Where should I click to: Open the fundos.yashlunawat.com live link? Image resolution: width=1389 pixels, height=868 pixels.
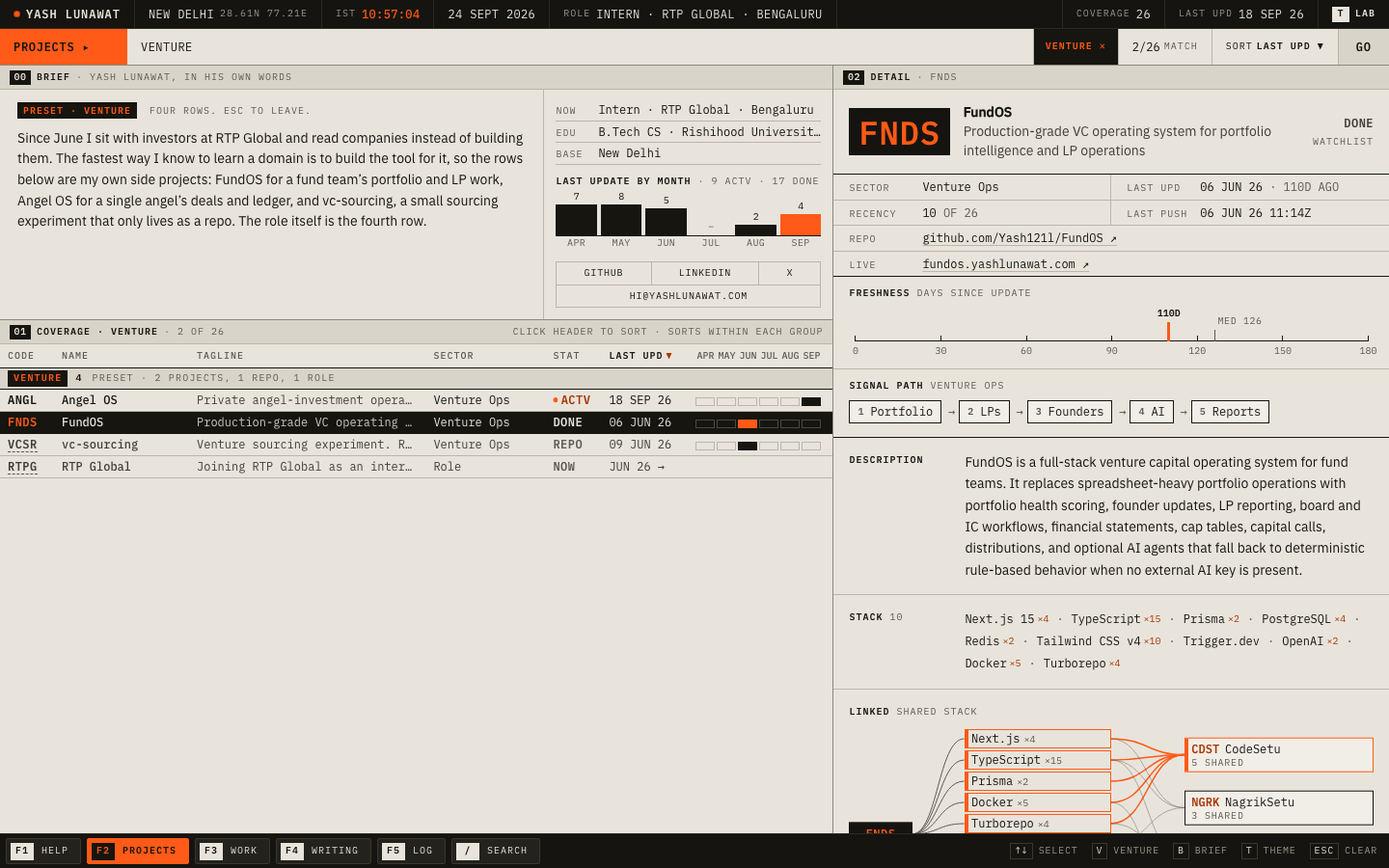1005,264
